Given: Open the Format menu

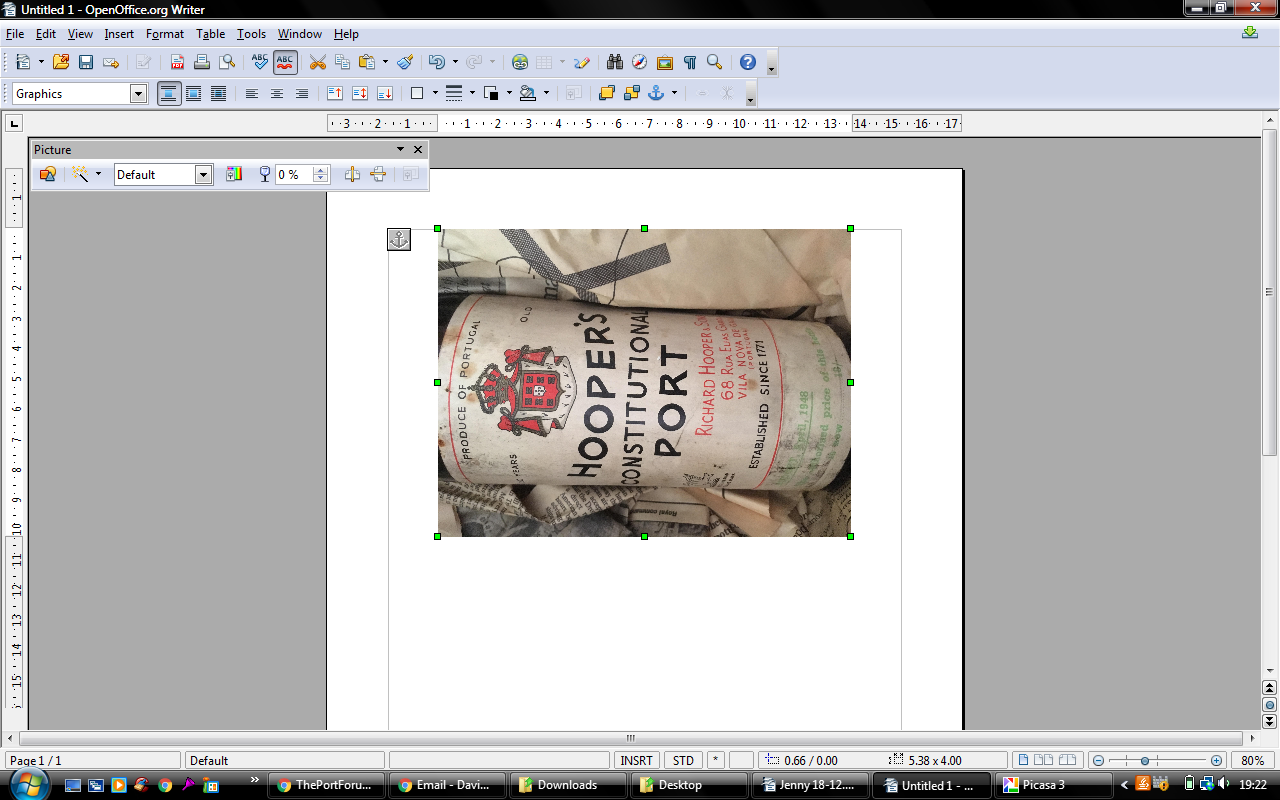Looking at the screenshot, I should point(165,34).
